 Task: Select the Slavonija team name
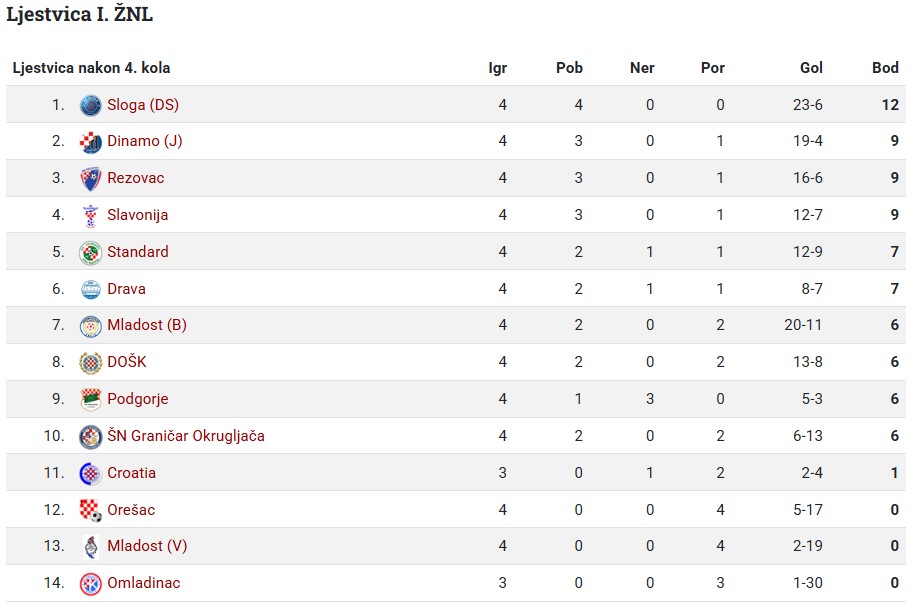click(138, 215)
